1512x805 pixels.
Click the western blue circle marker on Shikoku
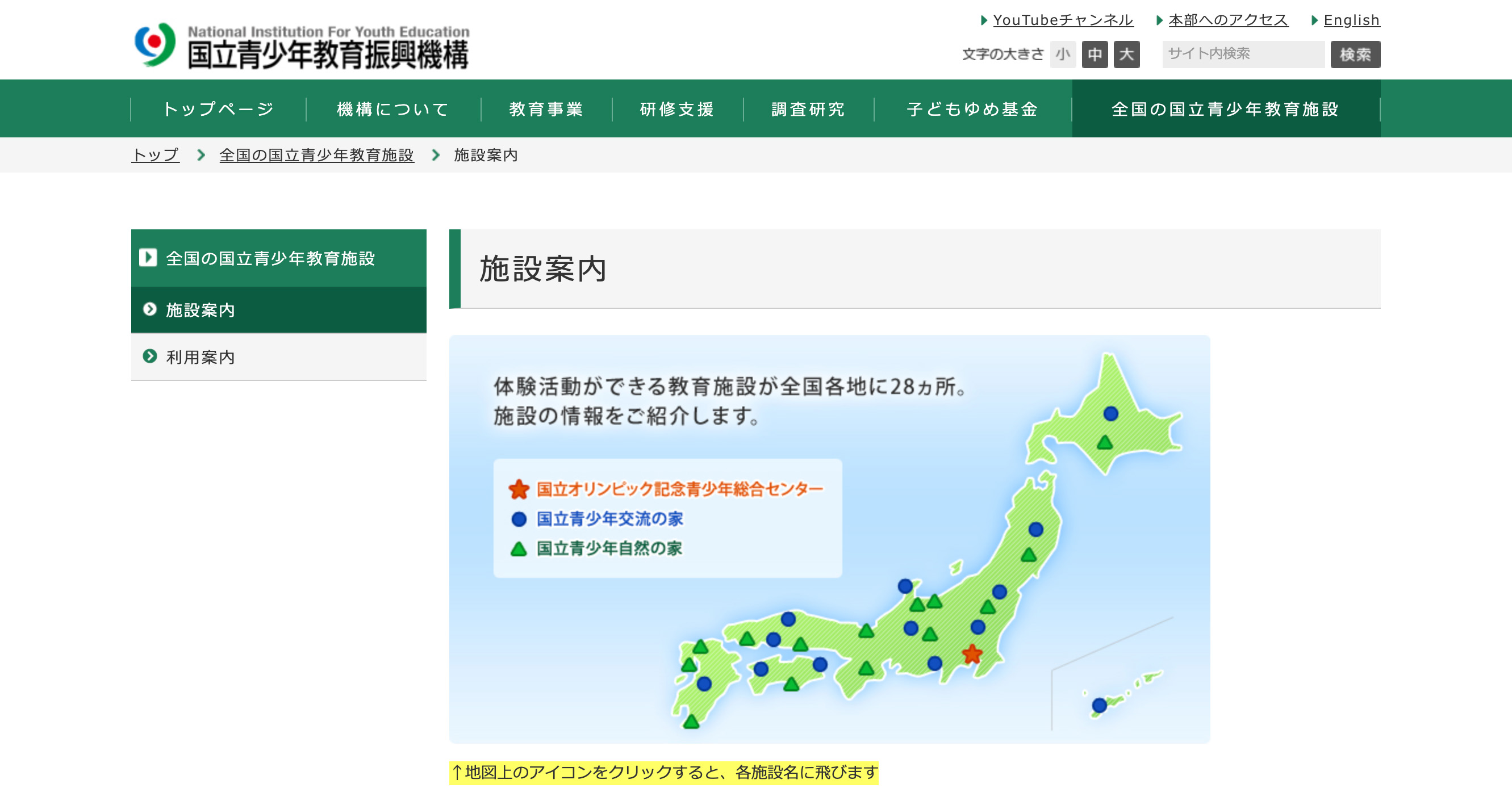pos(761,669)
